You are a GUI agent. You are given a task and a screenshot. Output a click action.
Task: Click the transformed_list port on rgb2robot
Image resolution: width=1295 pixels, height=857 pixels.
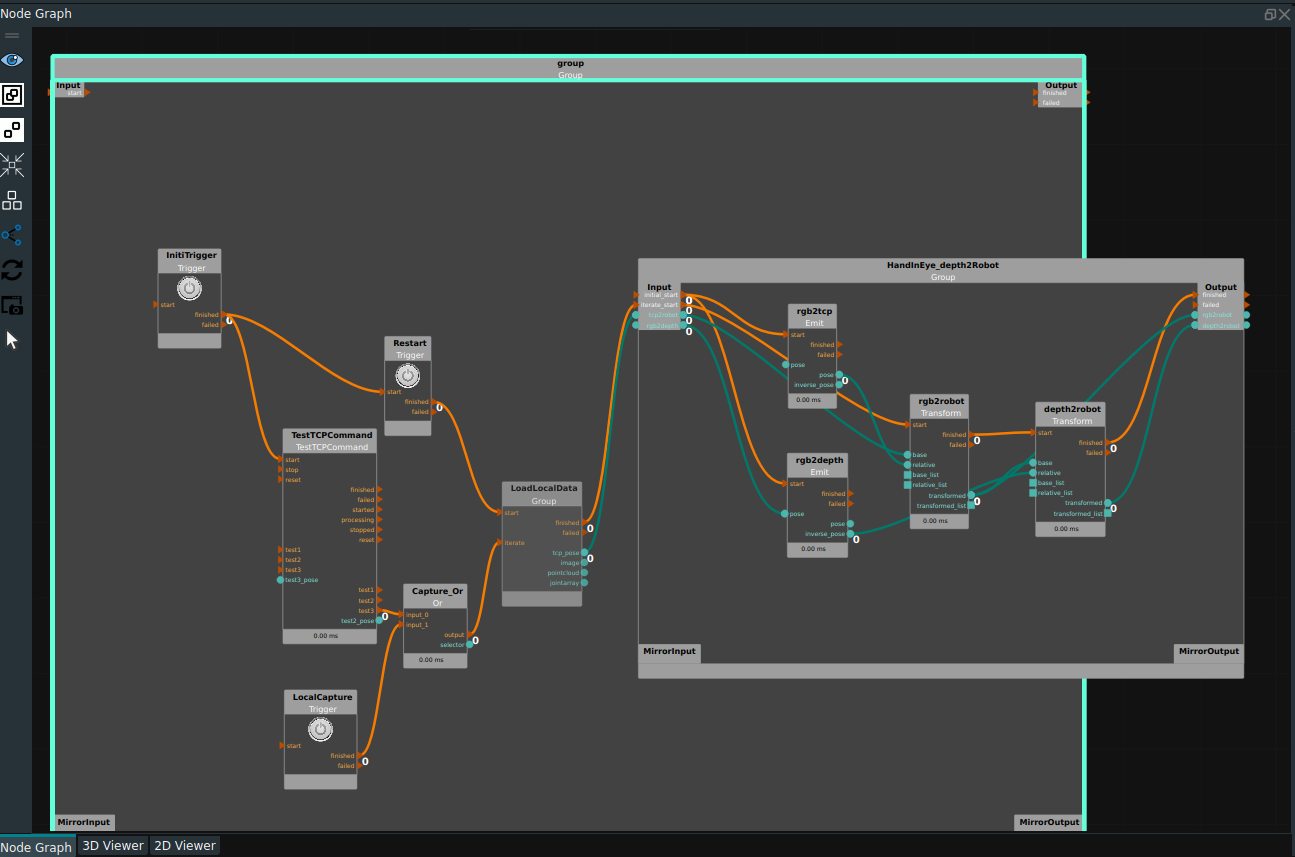click(x=971, y=506)
